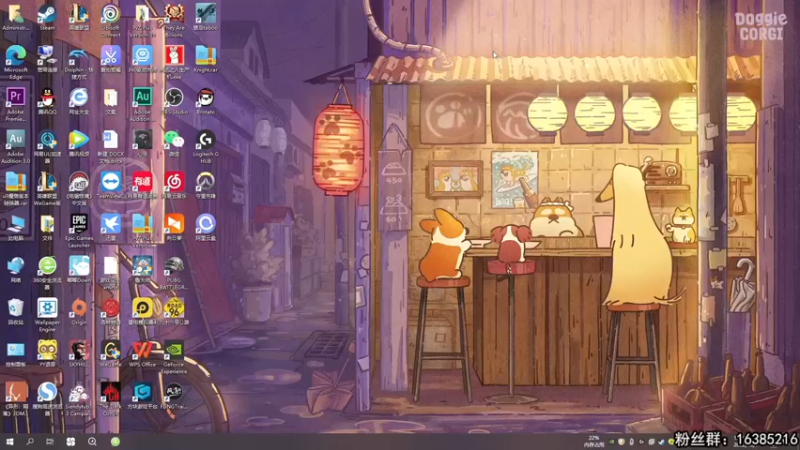
Task: Open the Ubisoft Connect shortcut
Action: pos(110,20)
